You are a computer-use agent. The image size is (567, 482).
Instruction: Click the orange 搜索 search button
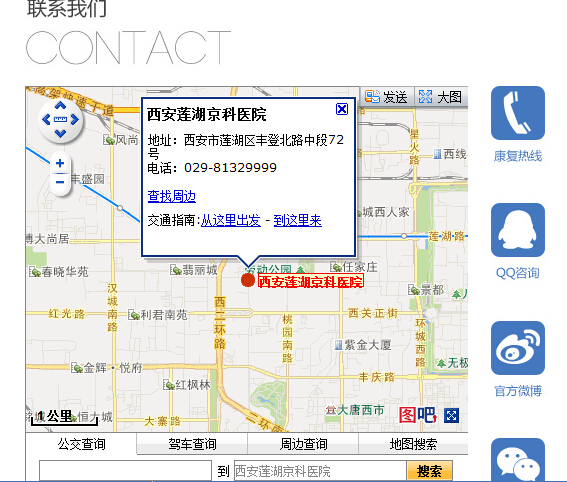pyautogui.click(x=430, y=471)
